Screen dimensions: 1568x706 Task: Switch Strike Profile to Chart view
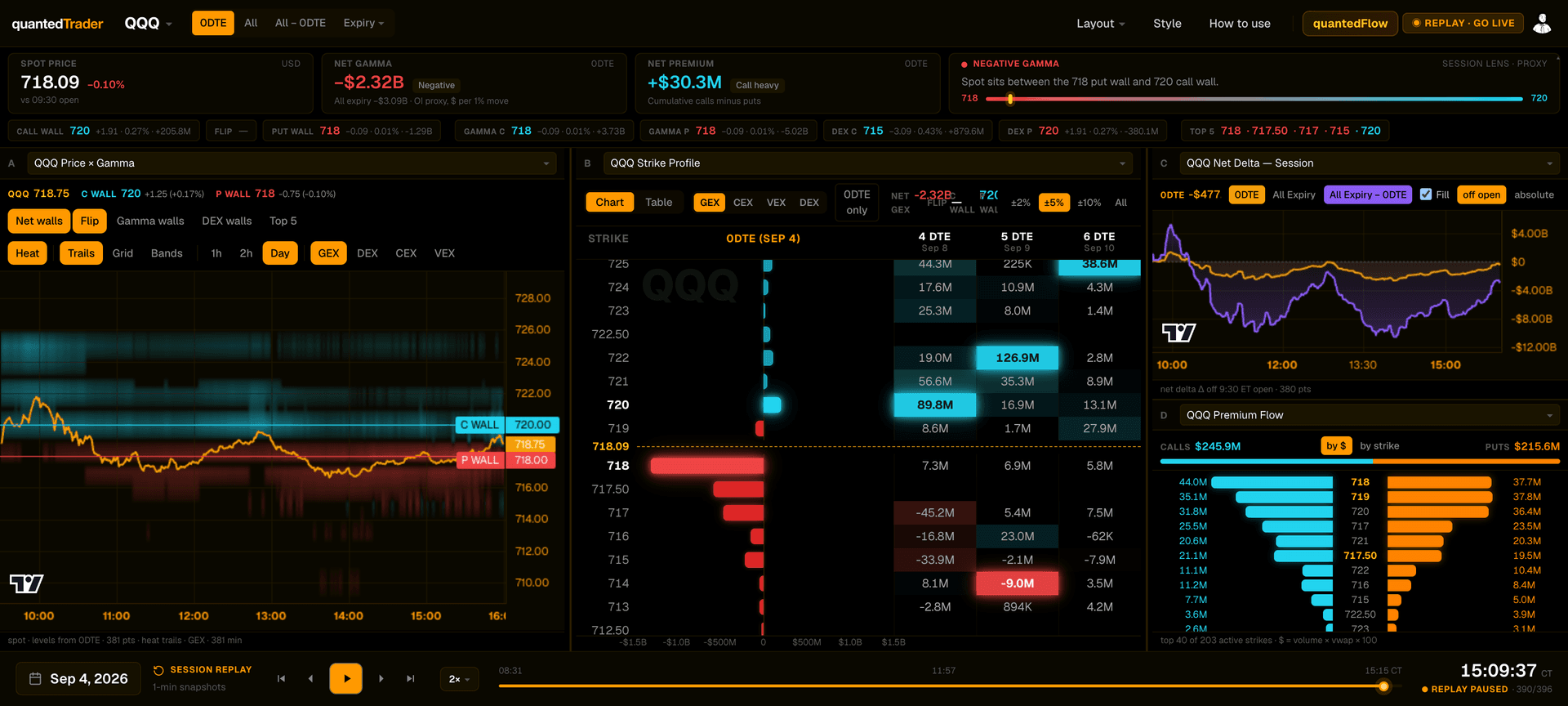609,203
